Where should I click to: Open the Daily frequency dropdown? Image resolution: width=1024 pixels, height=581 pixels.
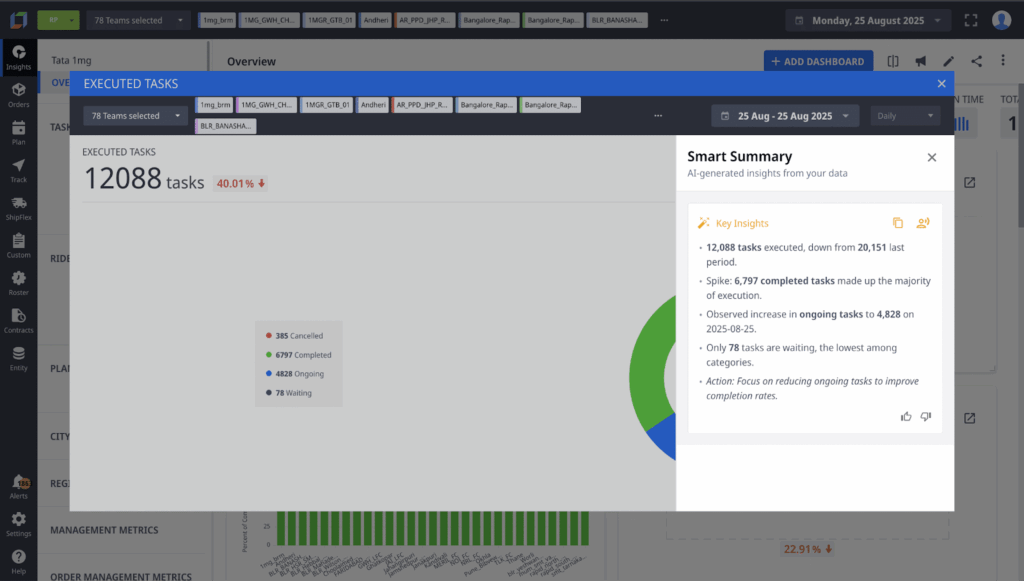(905, 116)
